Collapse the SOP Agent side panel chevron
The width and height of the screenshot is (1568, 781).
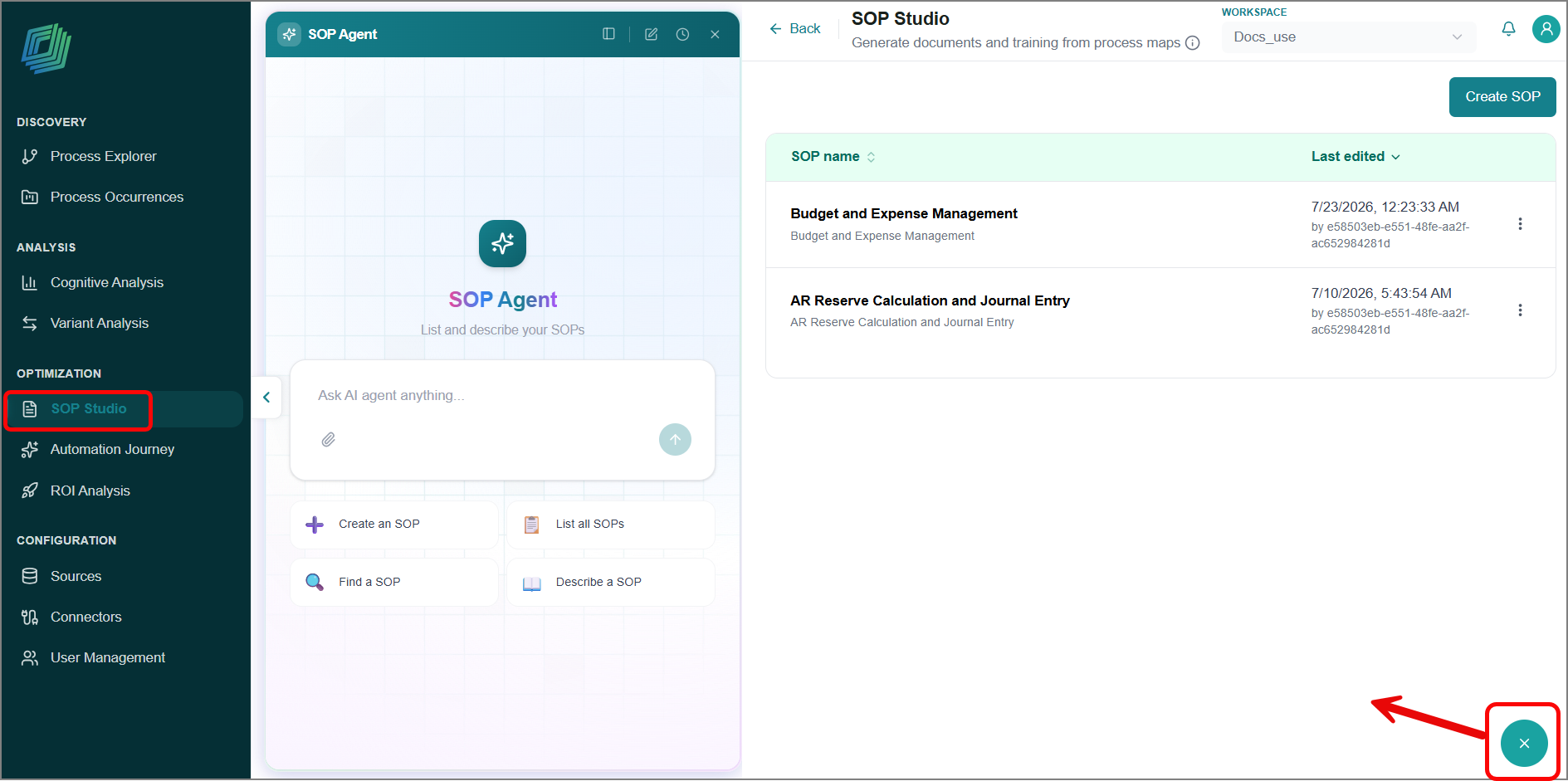pyautogui.click(x=266, y=397)
